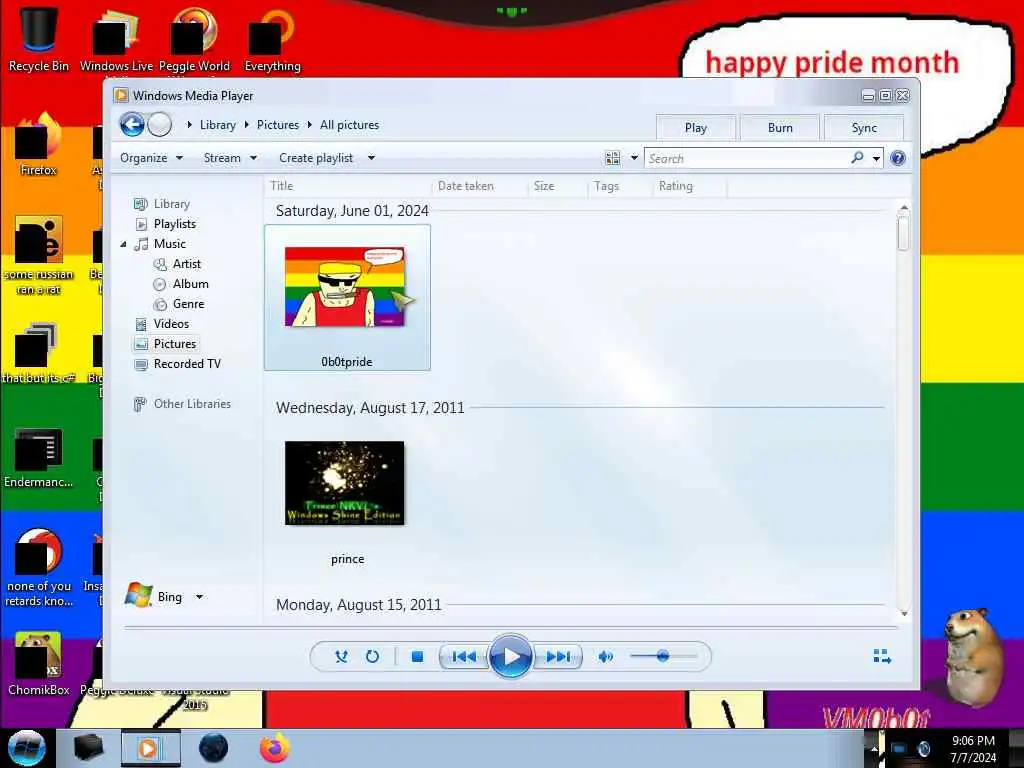The image size is (1024, 768).
Task: Toggle repeat in playback controls
Action: pos(372,656)
